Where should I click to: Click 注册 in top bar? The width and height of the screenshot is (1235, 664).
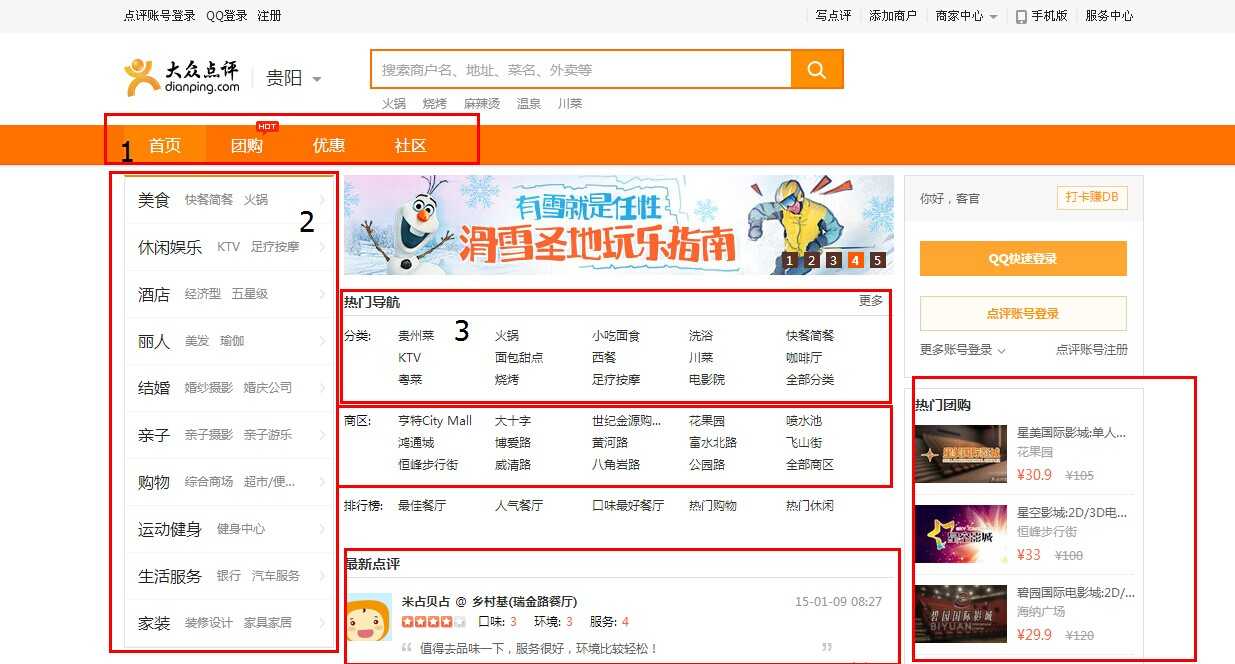(x=269, y=16)
